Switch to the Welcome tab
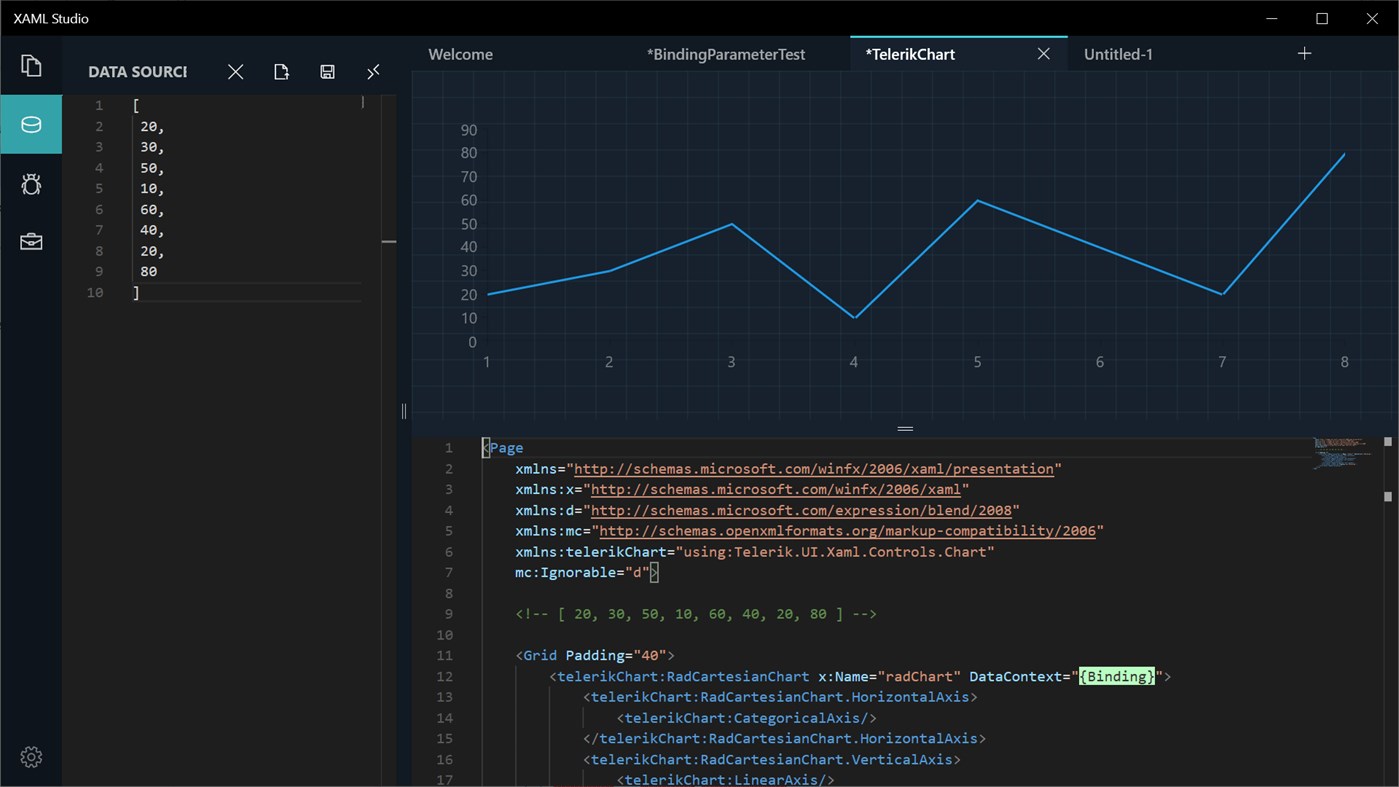Viewport: 1399px width, 787px height. [x=460, y=54]
